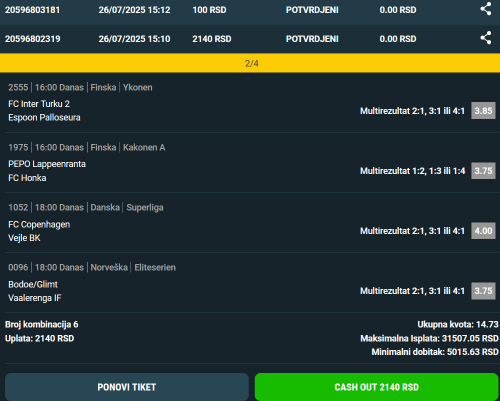Open ticket row 20596803181
This screenshot has width=500, height=401.
tap(250, 11)
